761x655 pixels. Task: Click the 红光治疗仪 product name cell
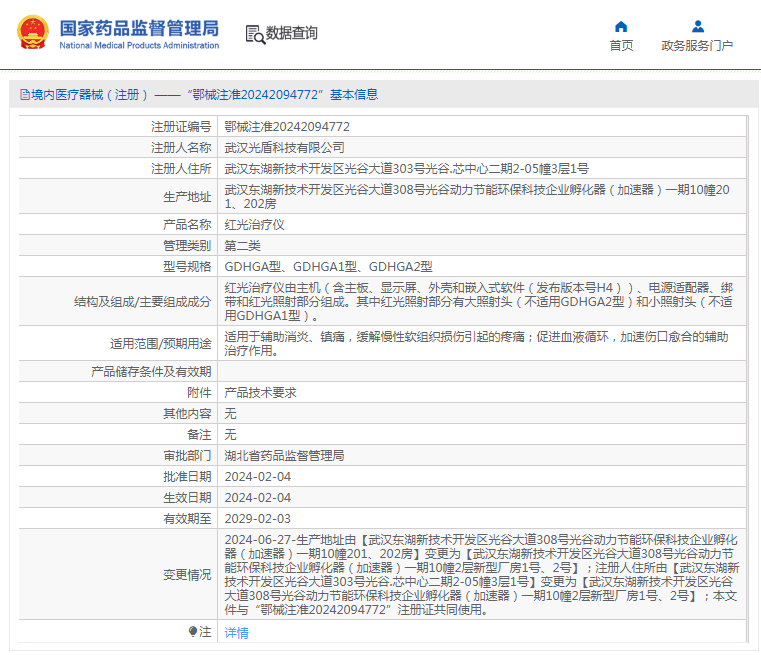pos(482,225)
